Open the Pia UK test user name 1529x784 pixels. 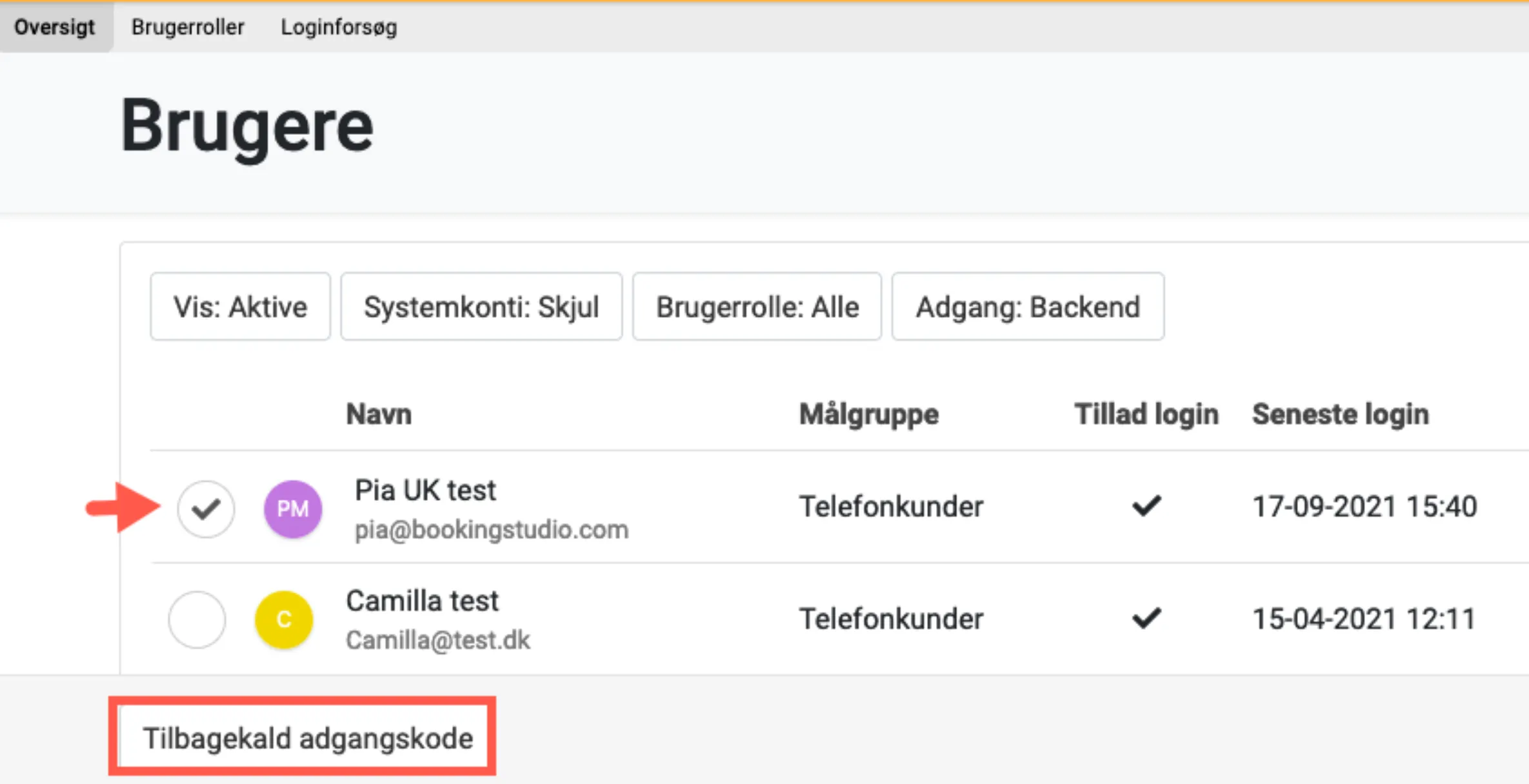coord(425,490)
